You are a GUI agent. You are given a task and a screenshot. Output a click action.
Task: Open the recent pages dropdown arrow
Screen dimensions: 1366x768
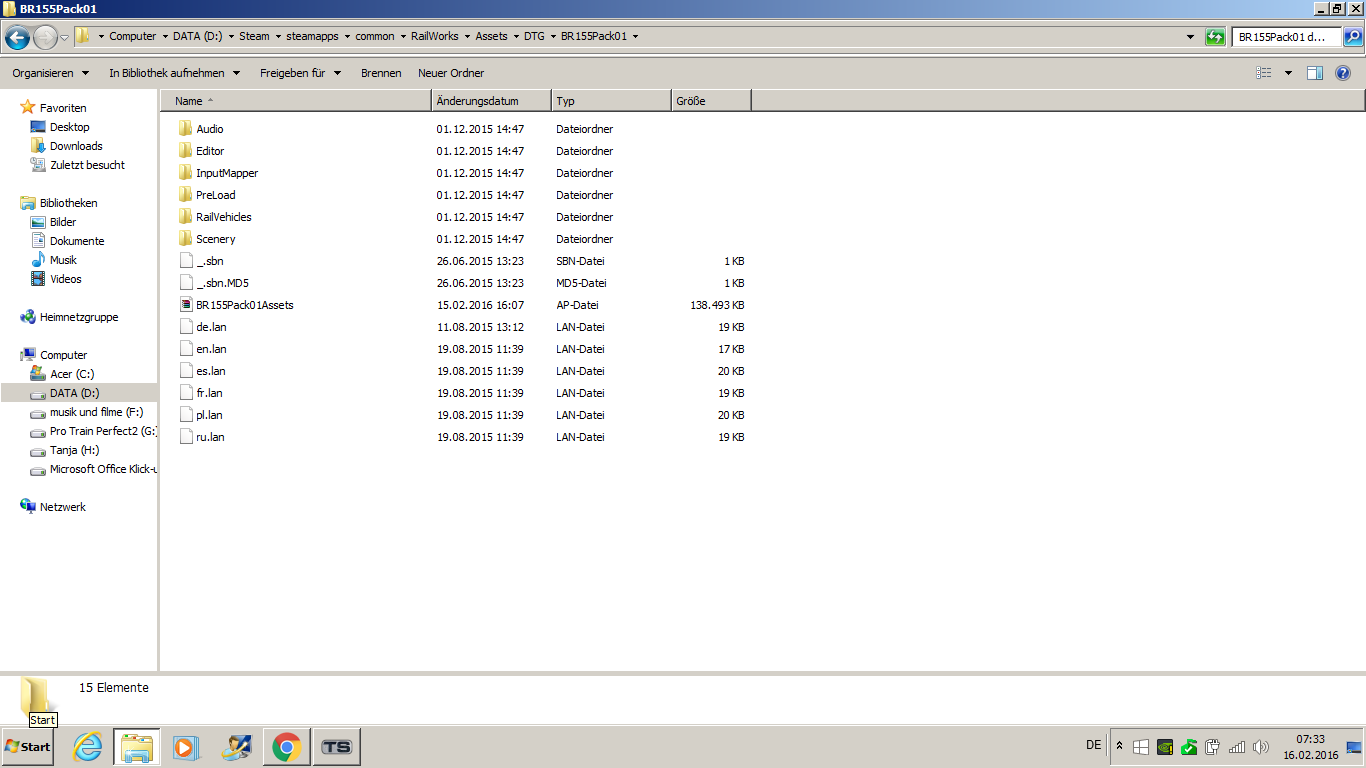(x=65, y=38)
